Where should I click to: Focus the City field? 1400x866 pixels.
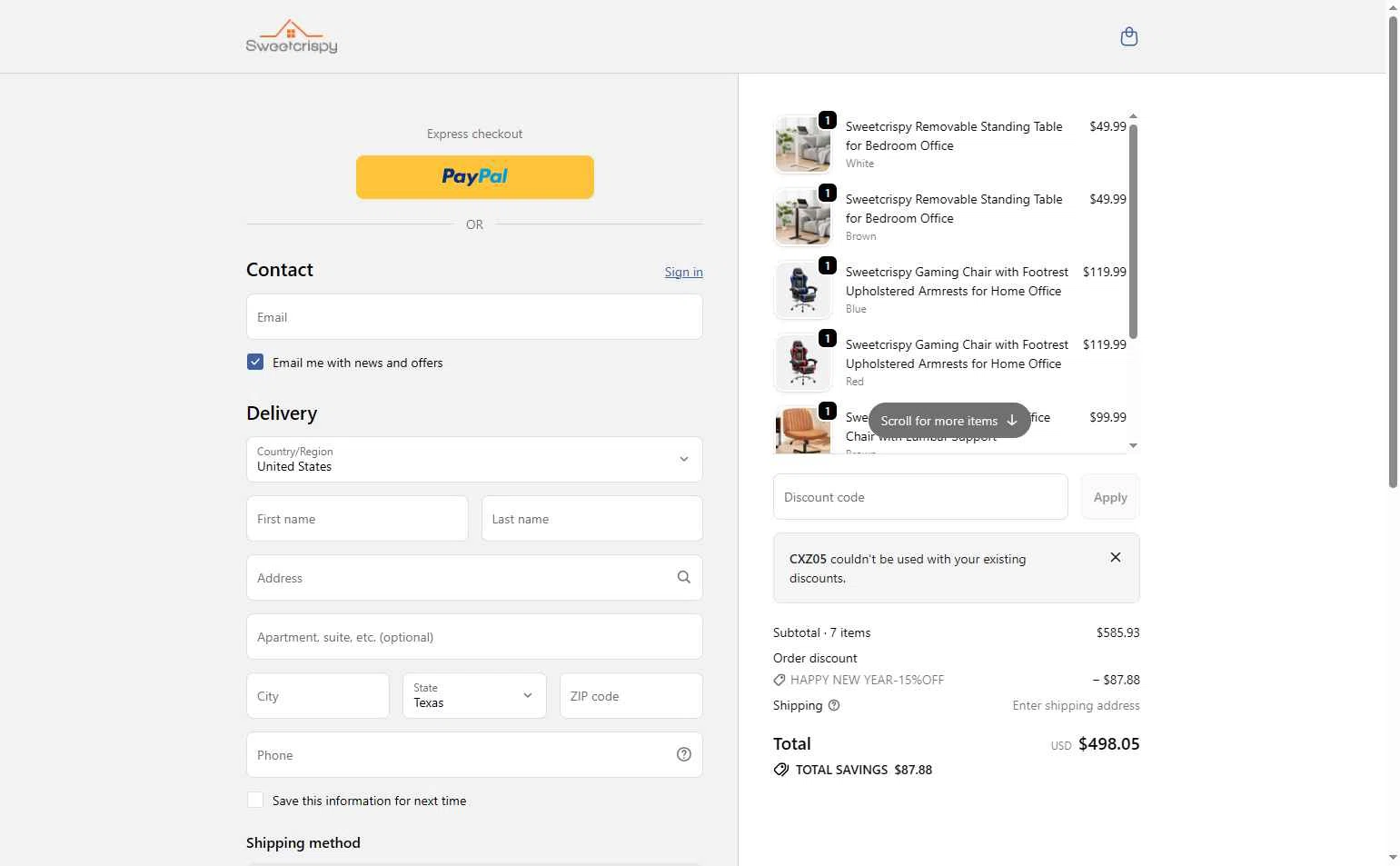318,695
